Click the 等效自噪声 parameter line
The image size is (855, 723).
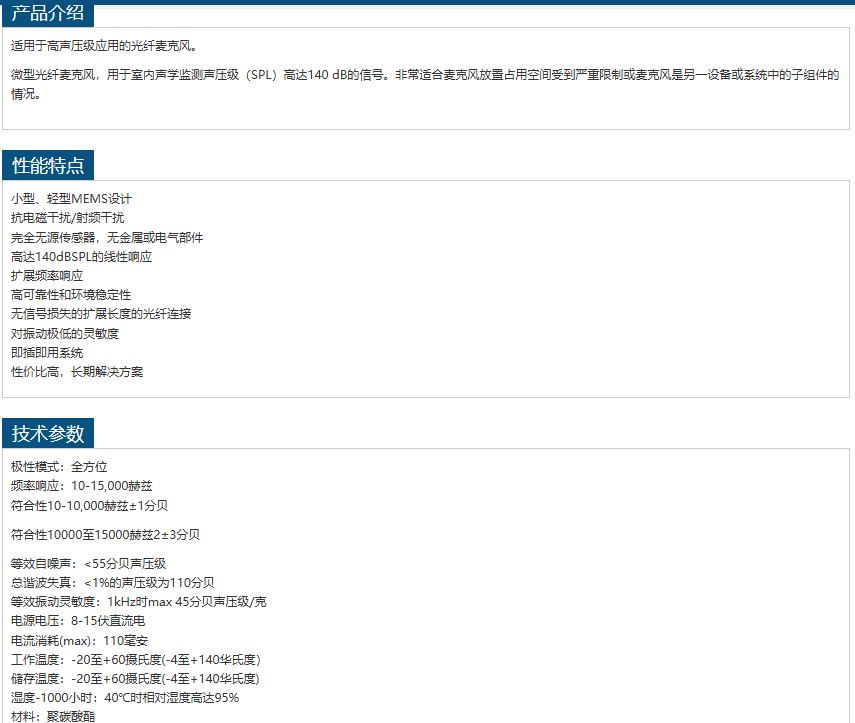tap(88, 564)
